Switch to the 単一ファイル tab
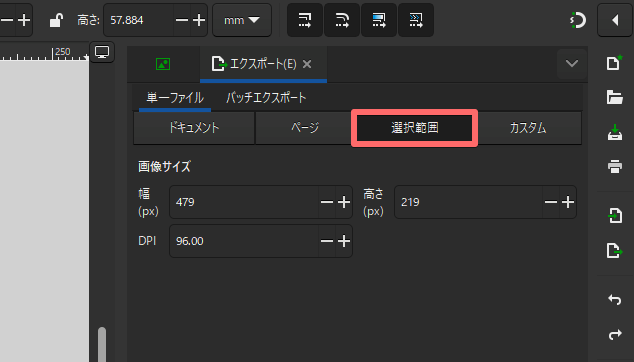 point(175,97)
